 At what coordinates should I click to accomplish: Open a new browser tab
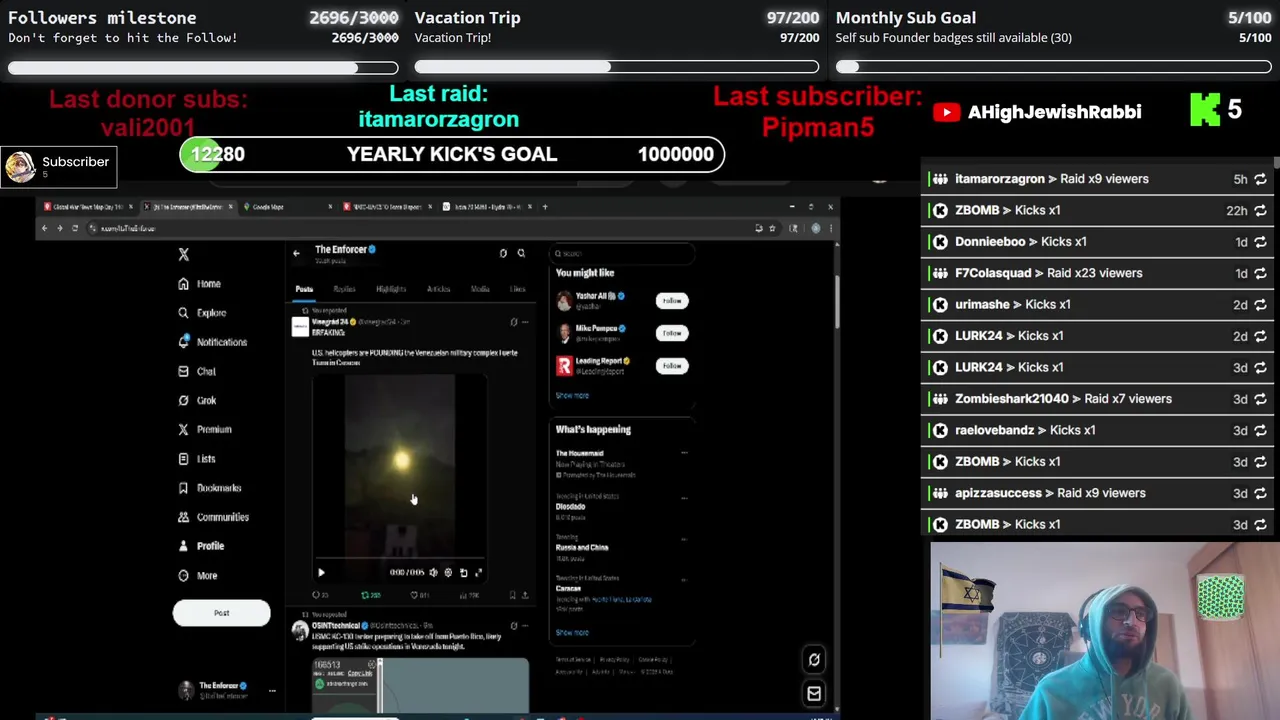point(545,207)
